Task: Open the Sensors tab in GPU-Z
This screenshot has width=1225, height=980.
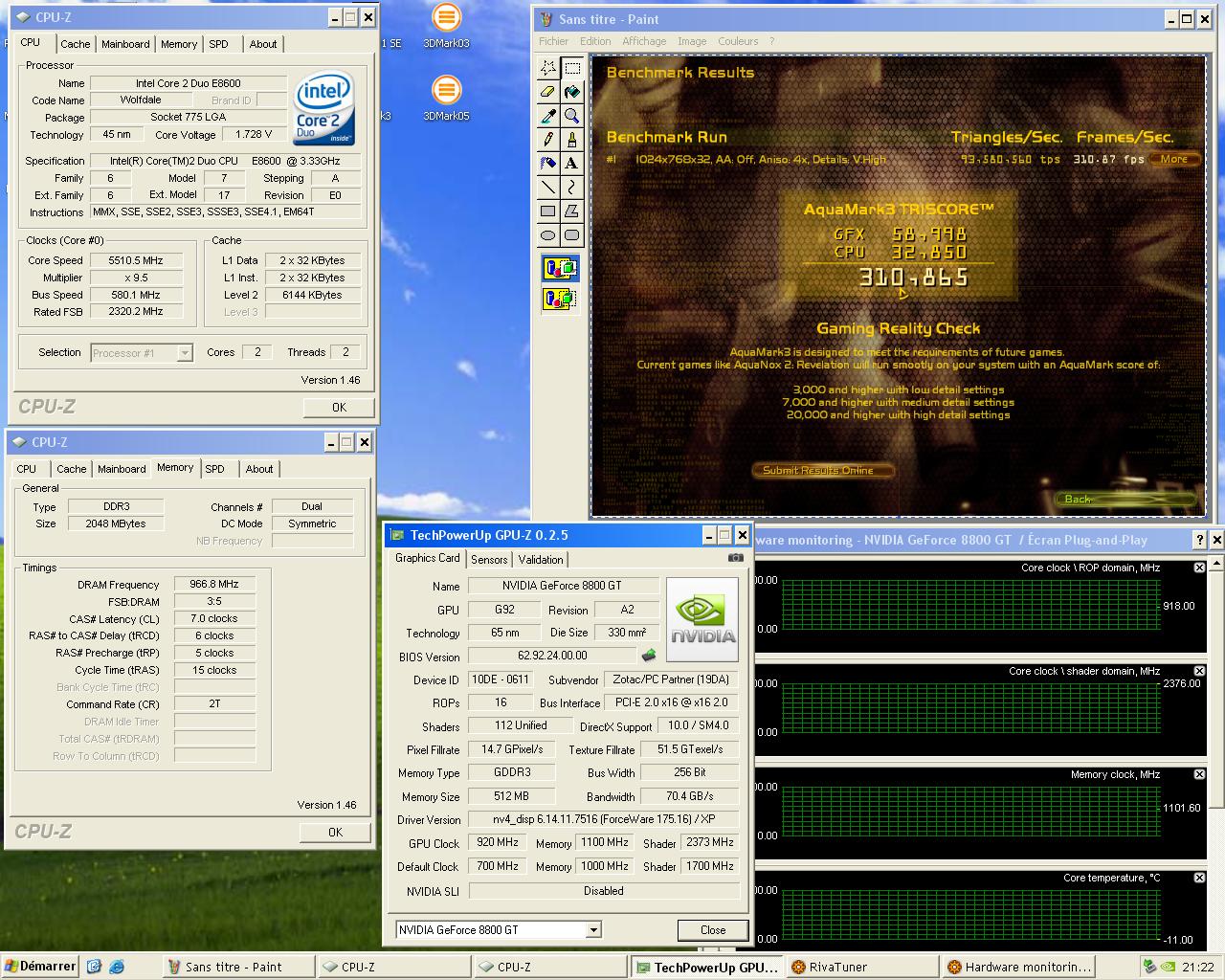Action: tap(489, 560)
